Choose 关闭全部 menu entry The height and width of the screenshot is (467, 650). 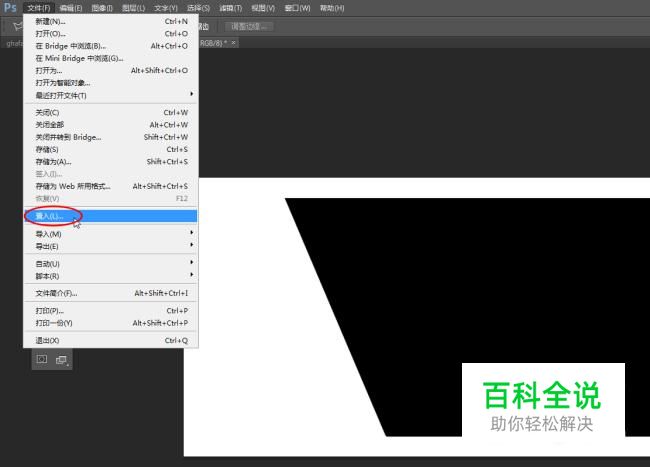(x=111, y=125)
